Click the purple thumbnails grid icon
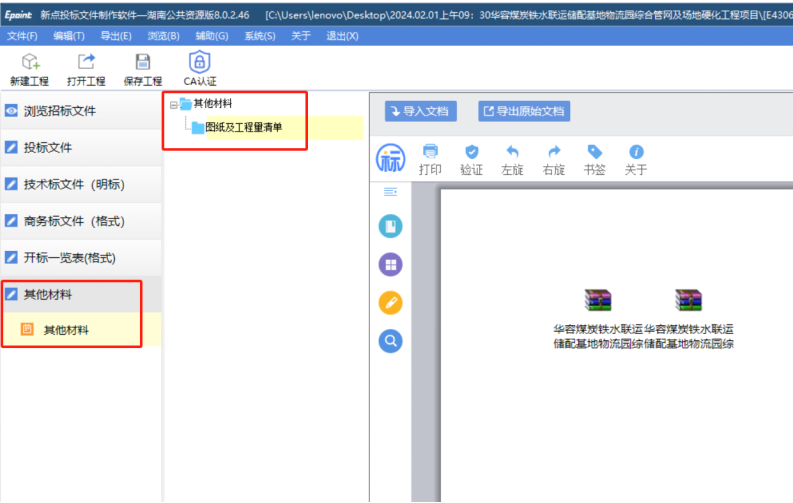Viewport: 793px width, 503px height. pos(390,264)
